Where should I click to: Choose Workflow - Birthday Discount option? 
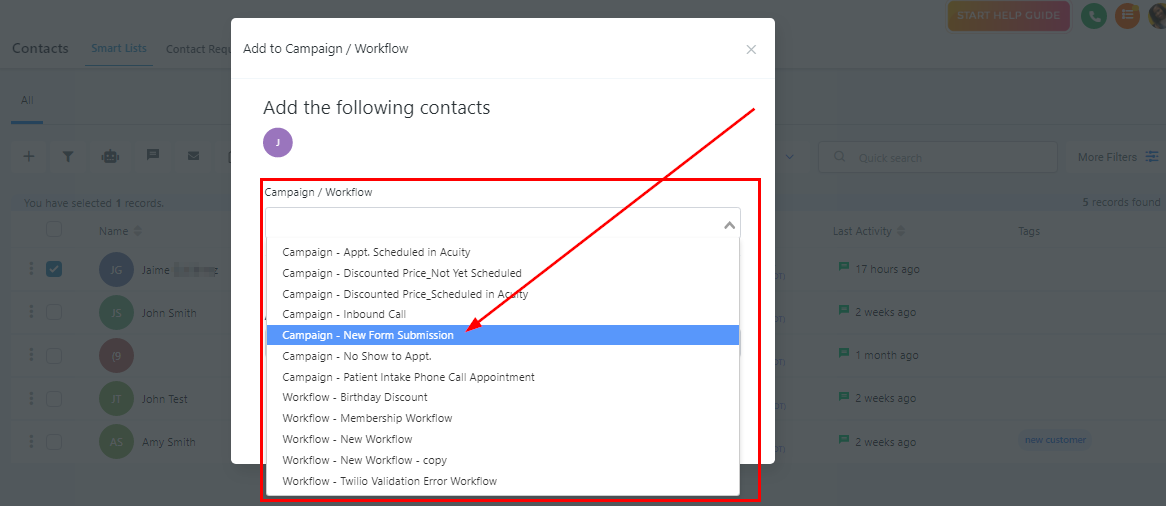pos(355,397)
